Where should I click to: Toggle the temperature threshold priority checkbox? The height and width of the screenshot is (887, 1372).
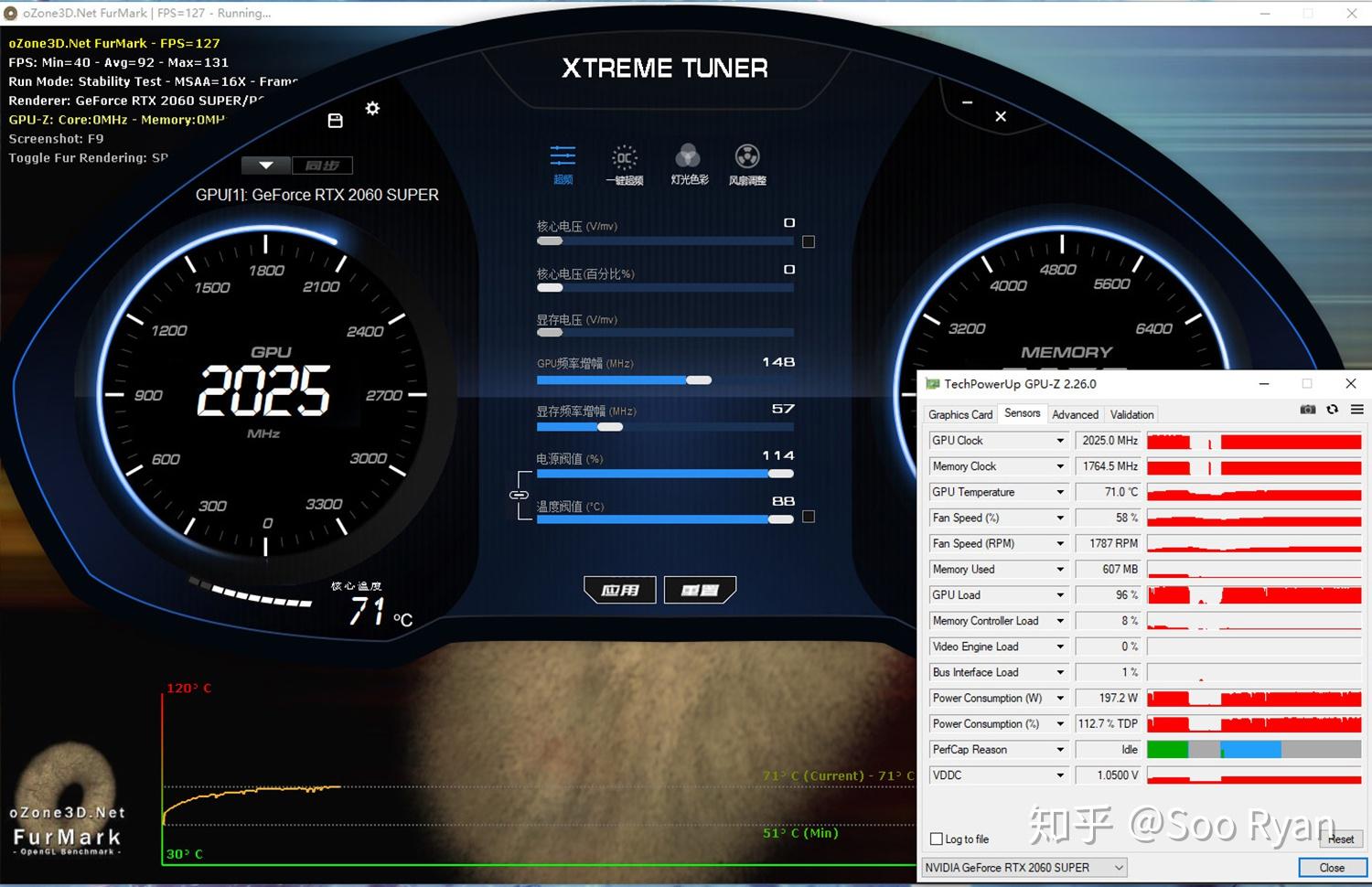coord(809,517)
